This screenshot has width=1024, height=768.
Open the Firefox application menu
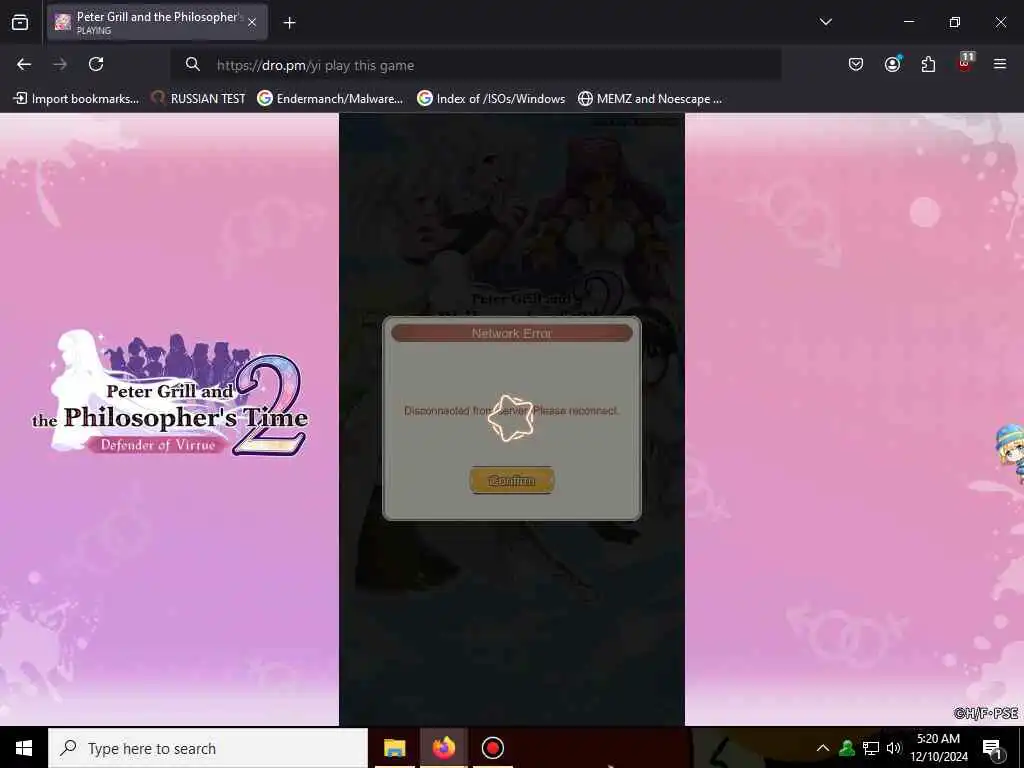[1000, 64]
